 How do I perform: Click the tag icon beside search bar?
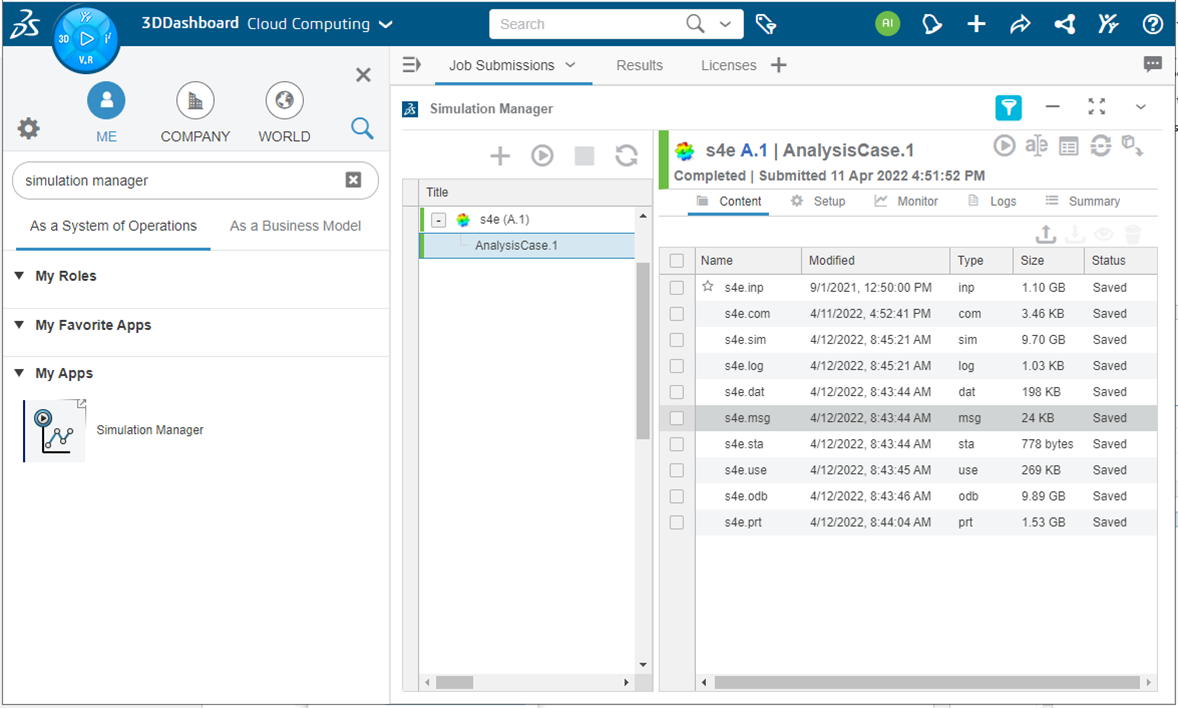pos(766,24)
